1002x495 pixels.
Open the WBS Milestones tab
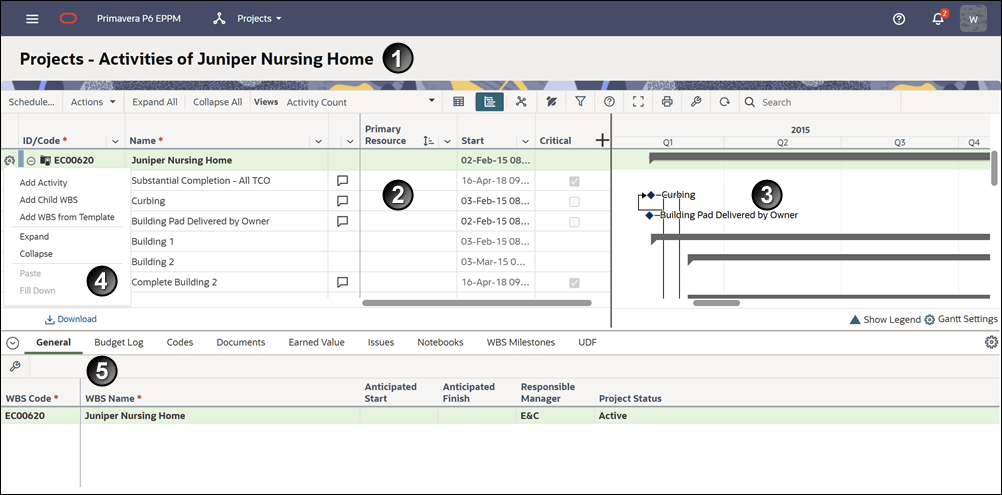pyautogui.click(x=521, y=342)
